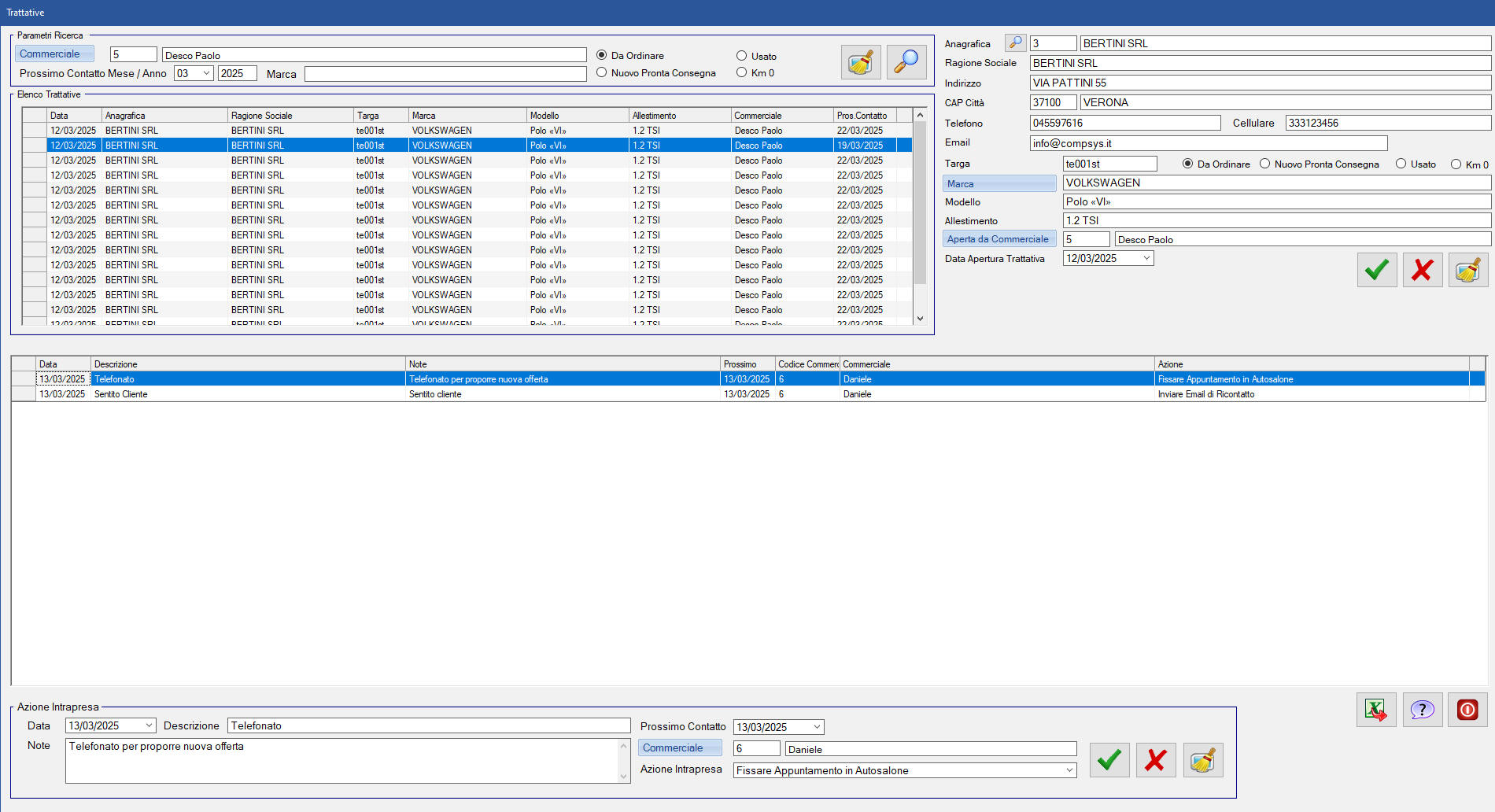1495x812 pixels.
Task: Open the help question mark icon
Action: (1422, 710)
